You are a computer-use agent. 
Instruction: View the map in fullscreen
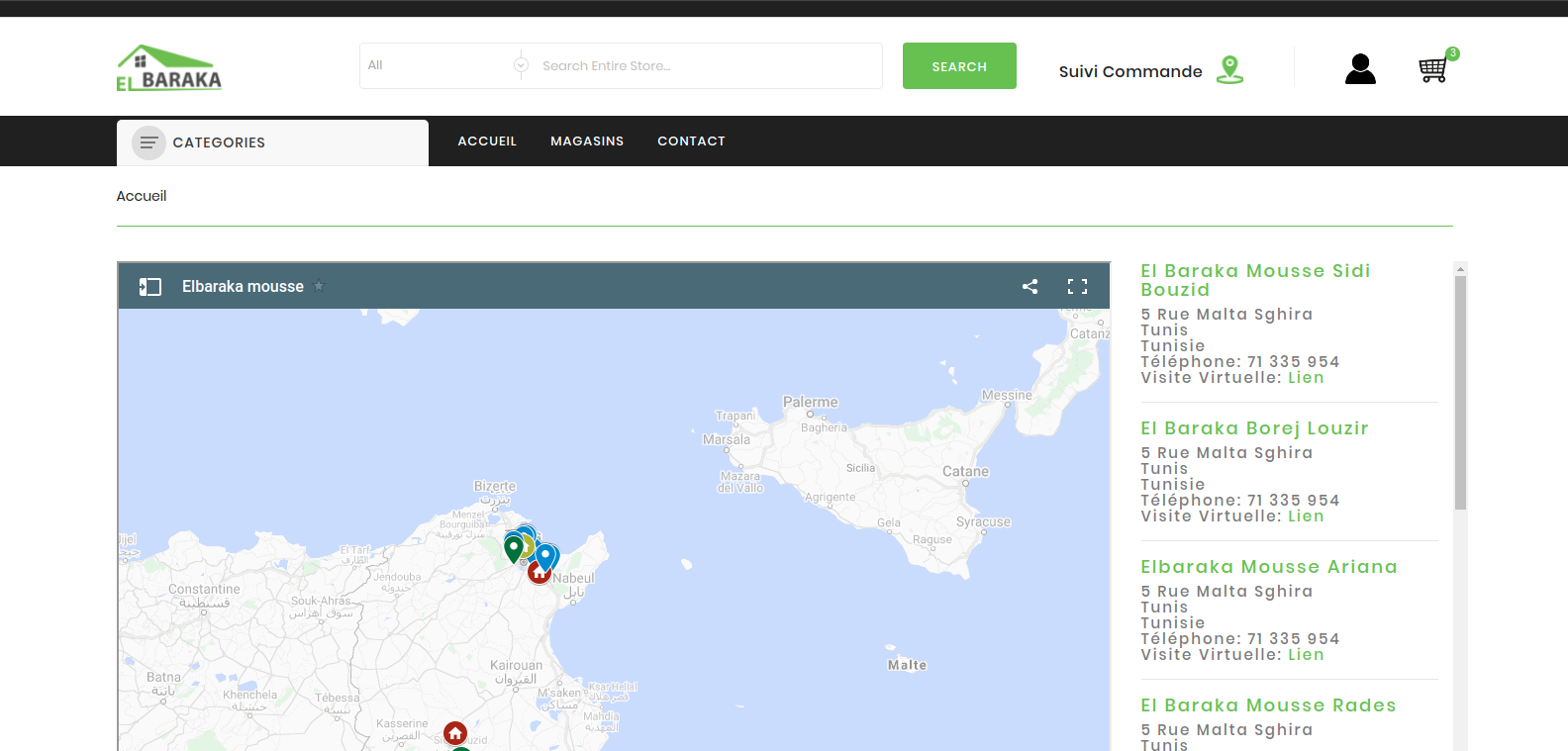click(1077, 286)
